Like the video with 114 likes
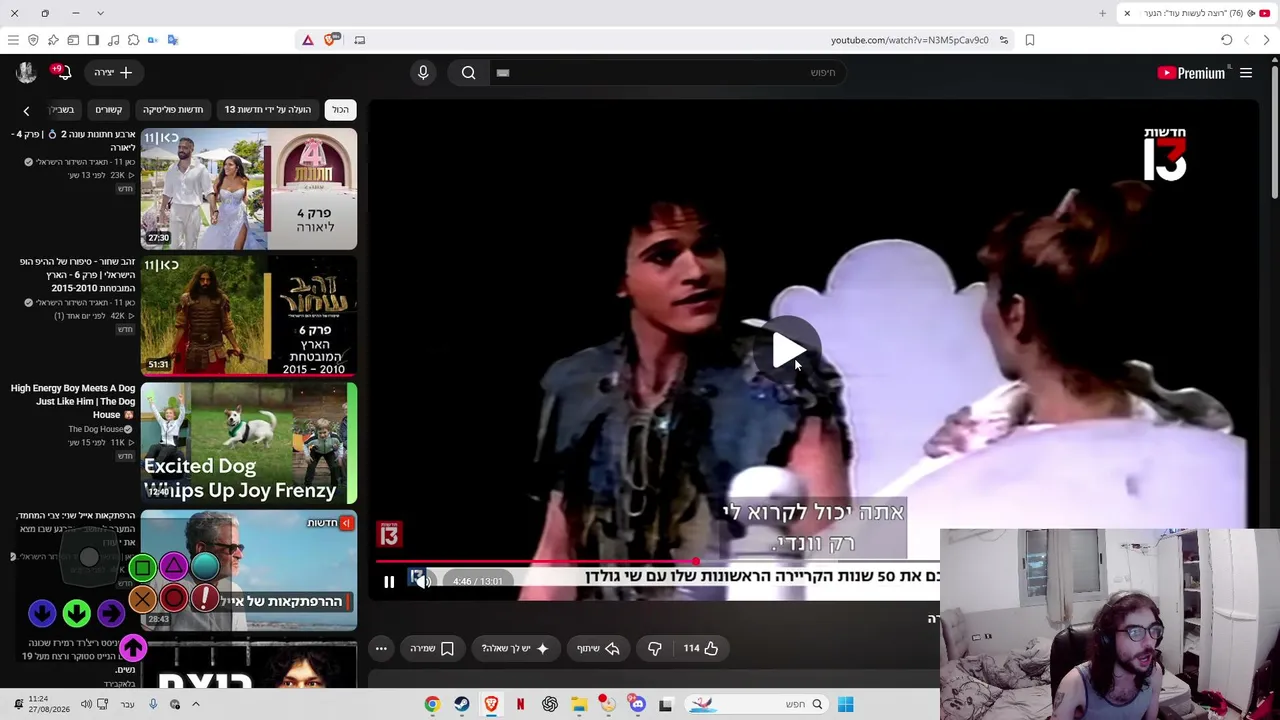 (701, 648)
